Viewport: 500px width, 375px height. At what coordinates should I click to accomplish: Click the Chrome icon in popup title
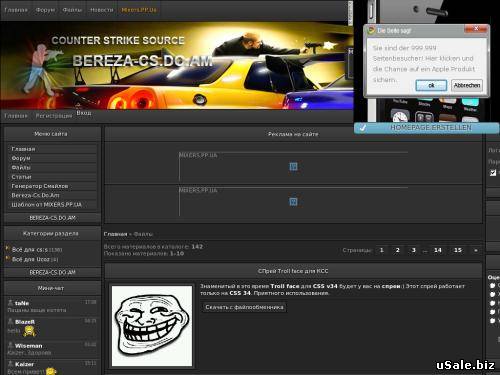371,30
